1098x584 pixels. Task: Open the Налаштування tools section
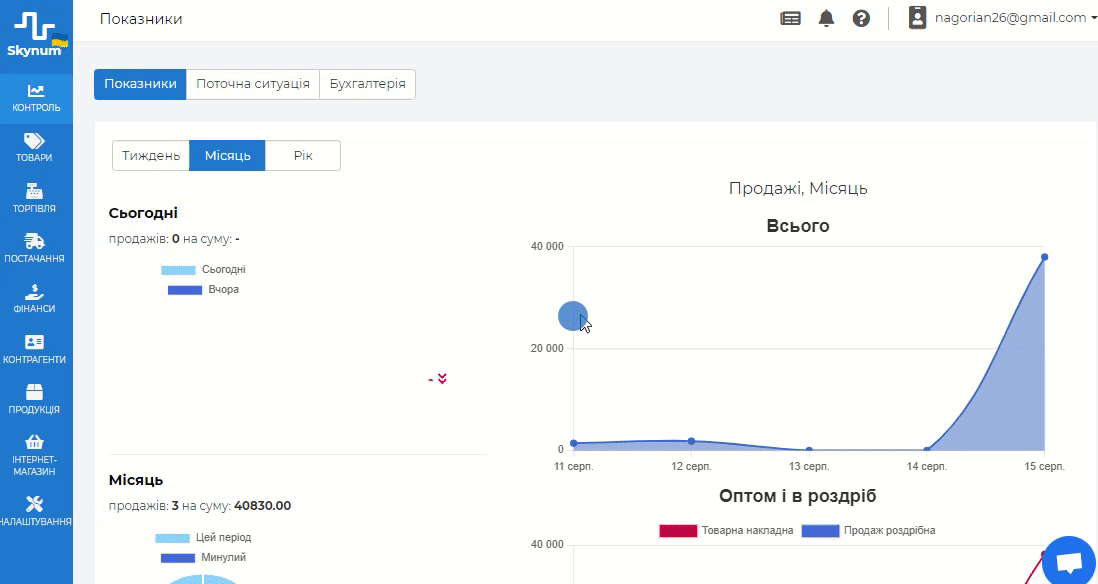(x=36, y=512)
